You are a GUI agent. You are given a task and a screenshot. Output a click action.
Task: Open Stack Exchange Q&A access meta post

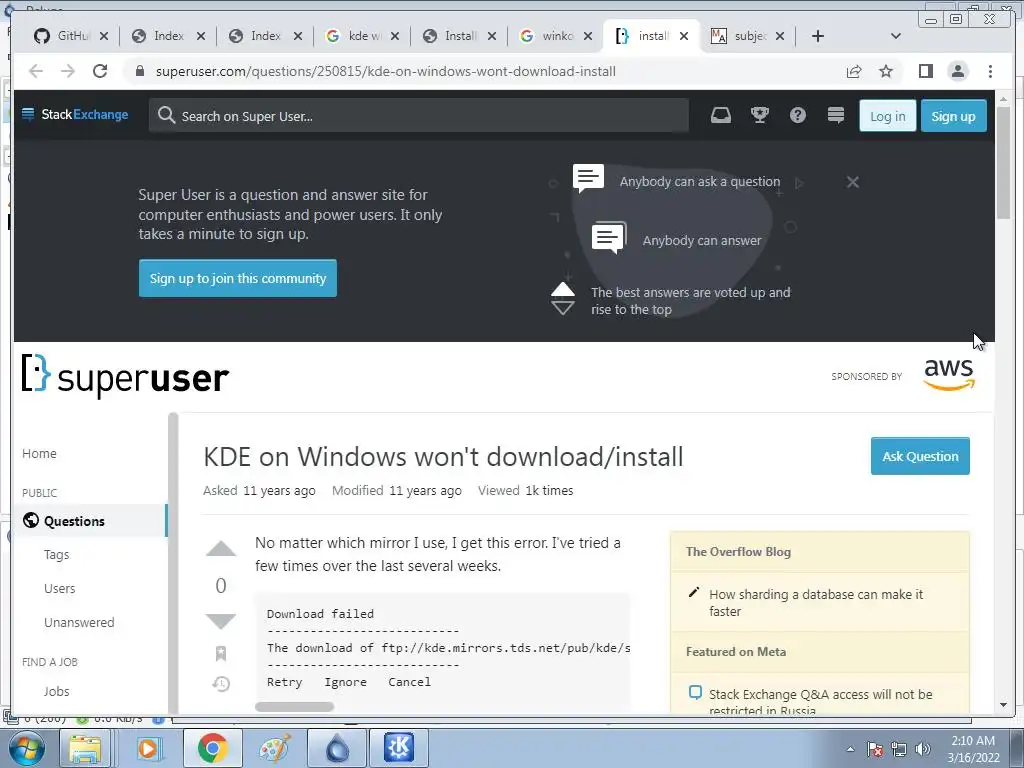tap(820, 702)
